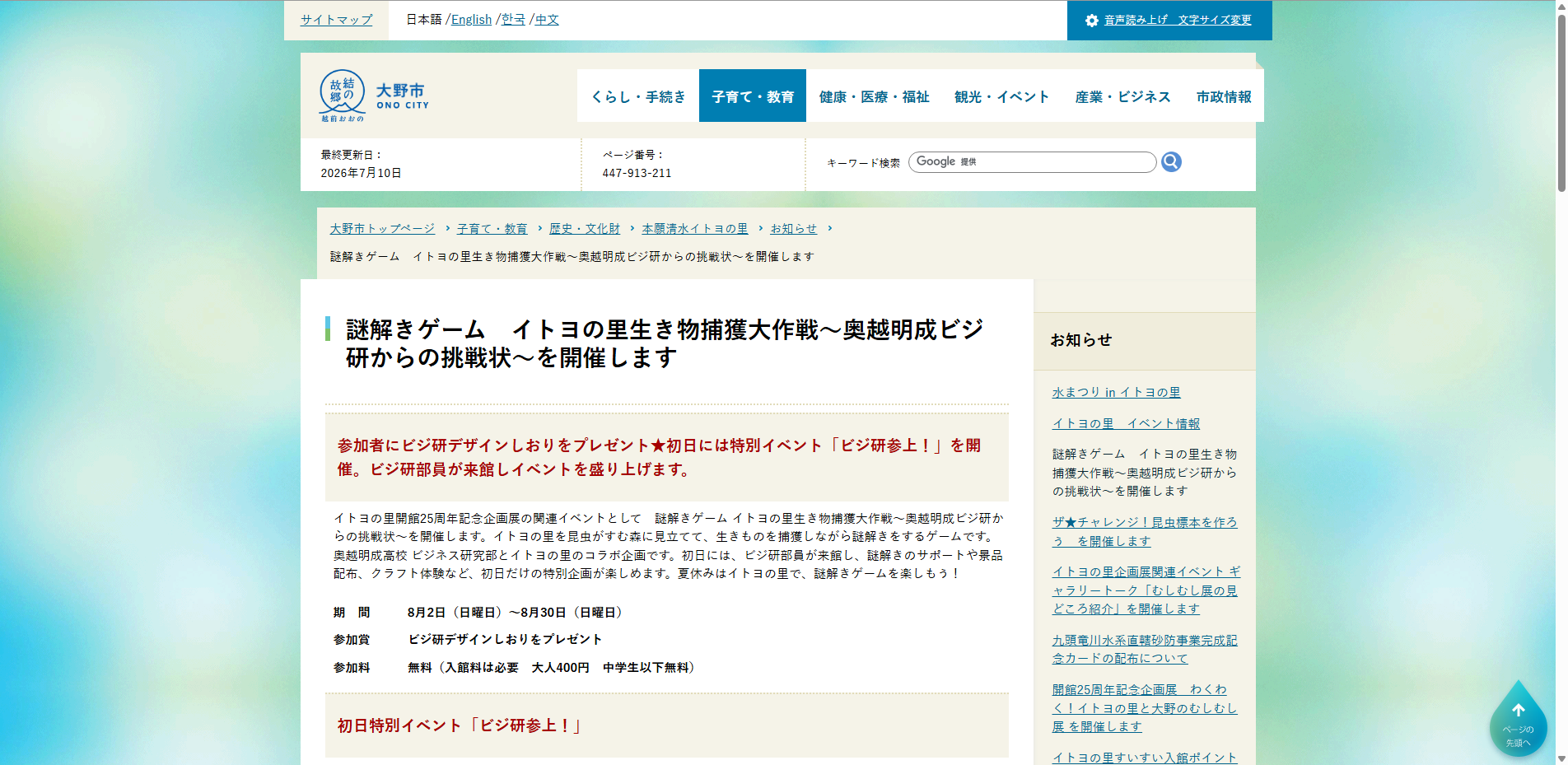Open sidebar link ザ★チャレンジ!昆虫標本を作ろう
Screen dimensions: 1568x765
tap(1144, 532)
